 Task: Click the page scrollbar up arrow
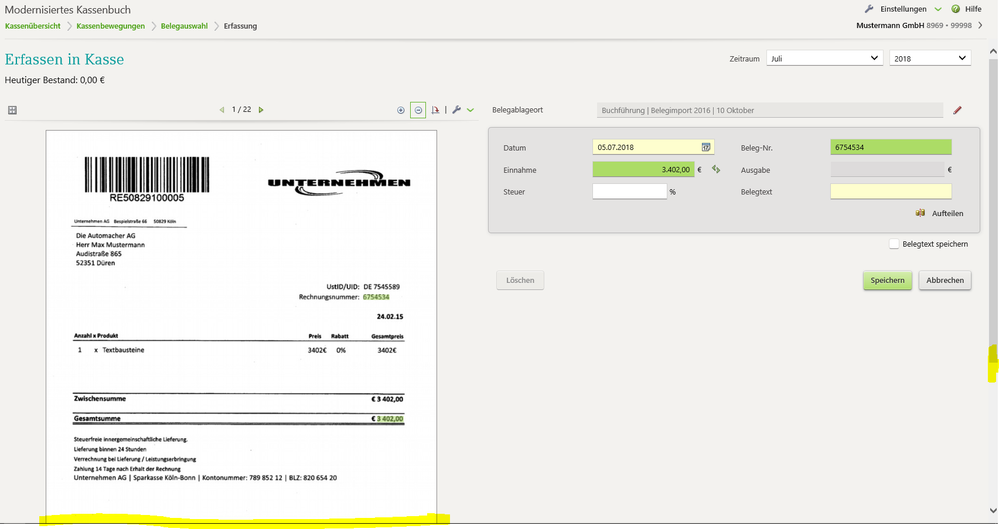point(993,51)
